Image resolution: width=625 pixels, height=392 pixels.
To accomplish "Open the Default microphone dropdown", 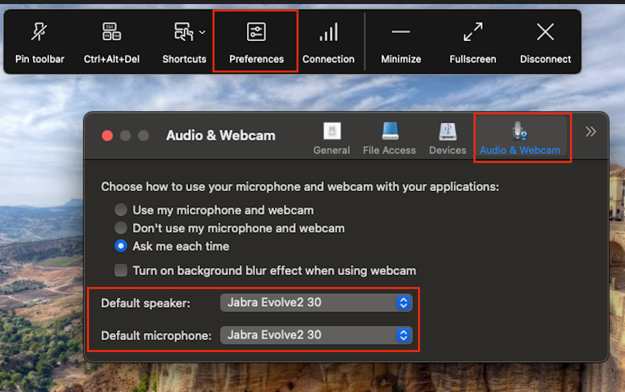I will tap(316, 335).
